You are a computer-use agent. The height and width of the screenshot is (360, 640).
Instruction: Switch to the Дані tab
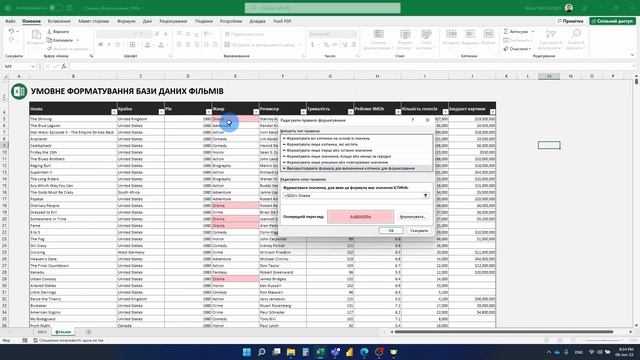tap(147, 21)
